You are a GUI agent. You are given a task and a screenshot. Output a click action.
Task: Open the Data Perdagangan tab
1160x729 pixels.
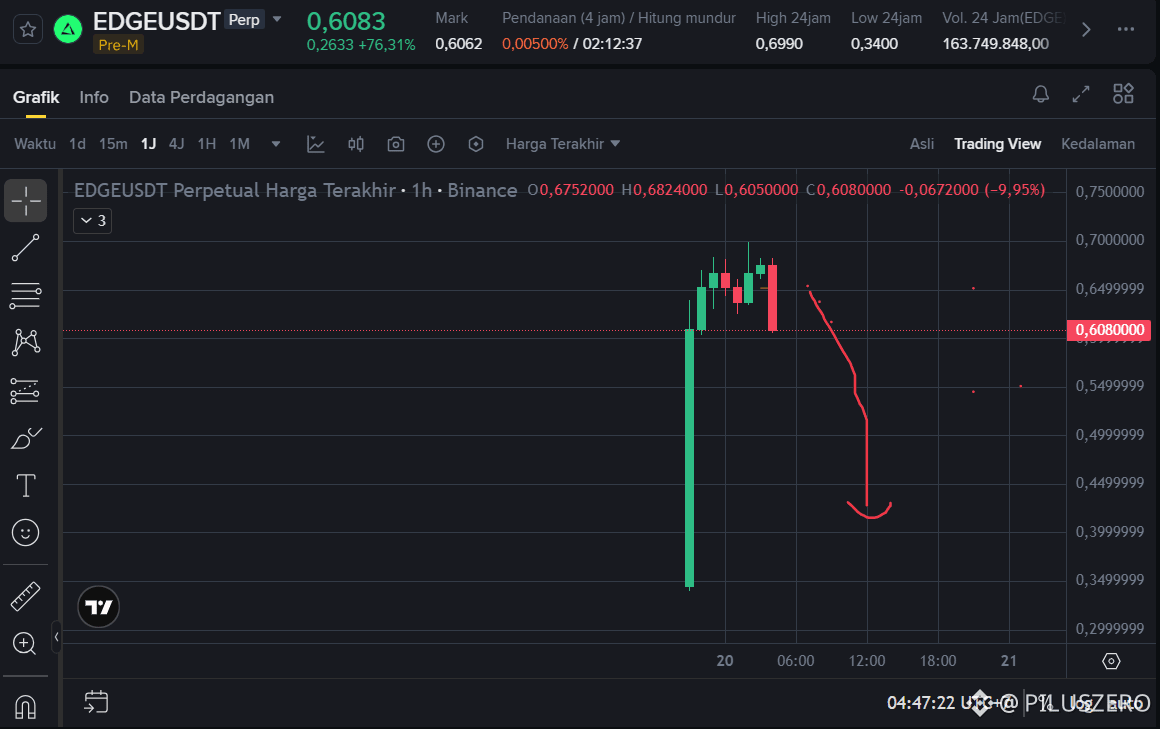tap(201, 98)
